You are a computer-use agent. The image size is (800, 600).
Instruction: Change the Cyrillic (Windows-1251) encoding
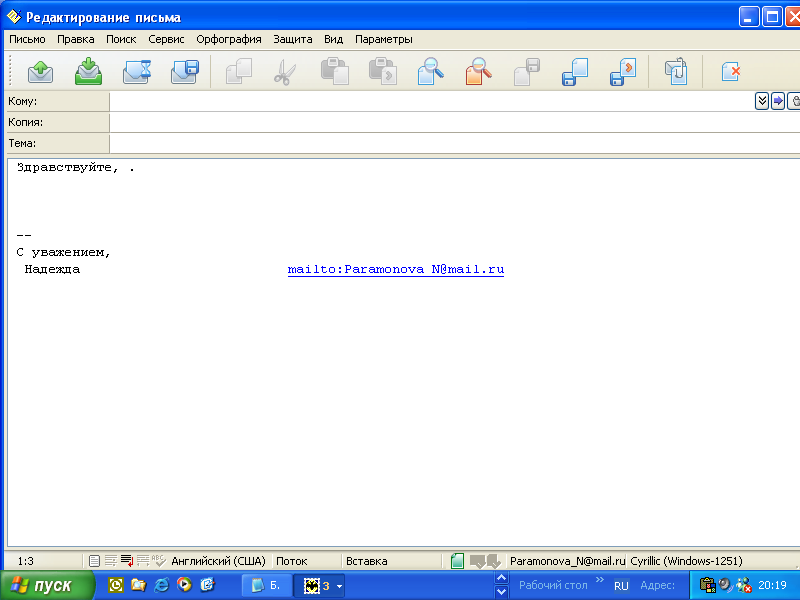click(686, 561)
